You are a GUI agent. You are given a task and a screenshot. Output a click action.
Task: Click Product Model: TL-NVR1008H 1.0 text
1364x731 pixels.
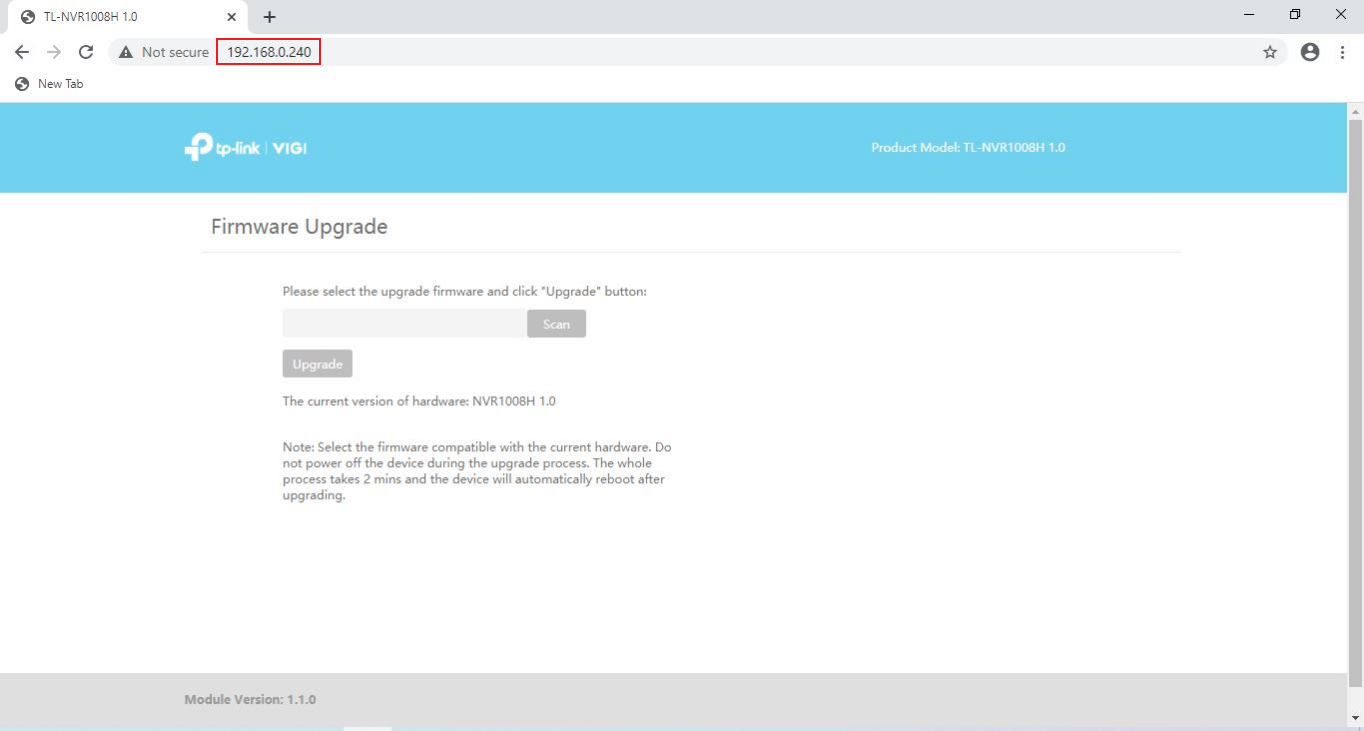(968, 147)
